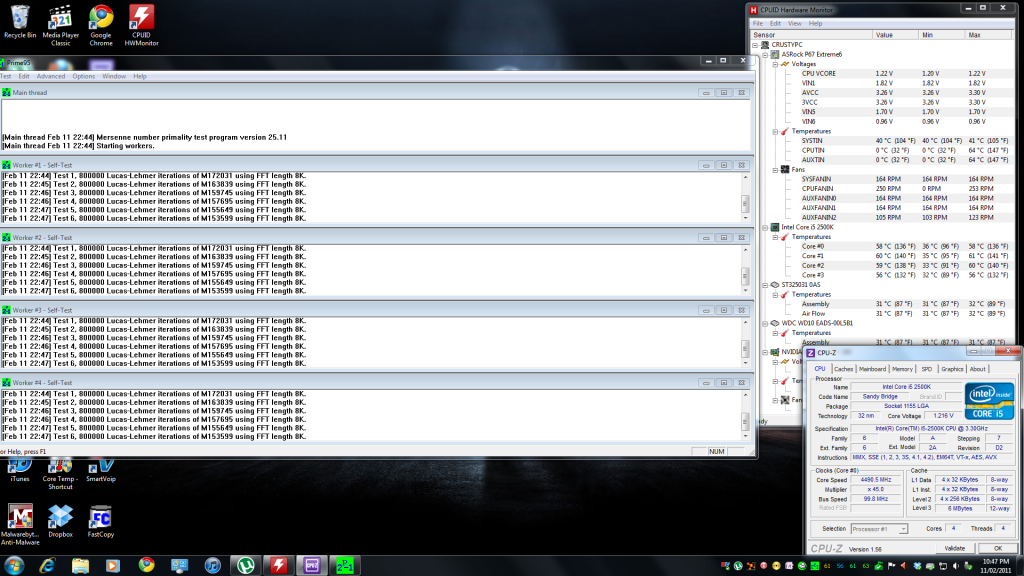1024x576 pixels.
Task: Collapse the Fans node under ASRock
Action: click(775, 170)
